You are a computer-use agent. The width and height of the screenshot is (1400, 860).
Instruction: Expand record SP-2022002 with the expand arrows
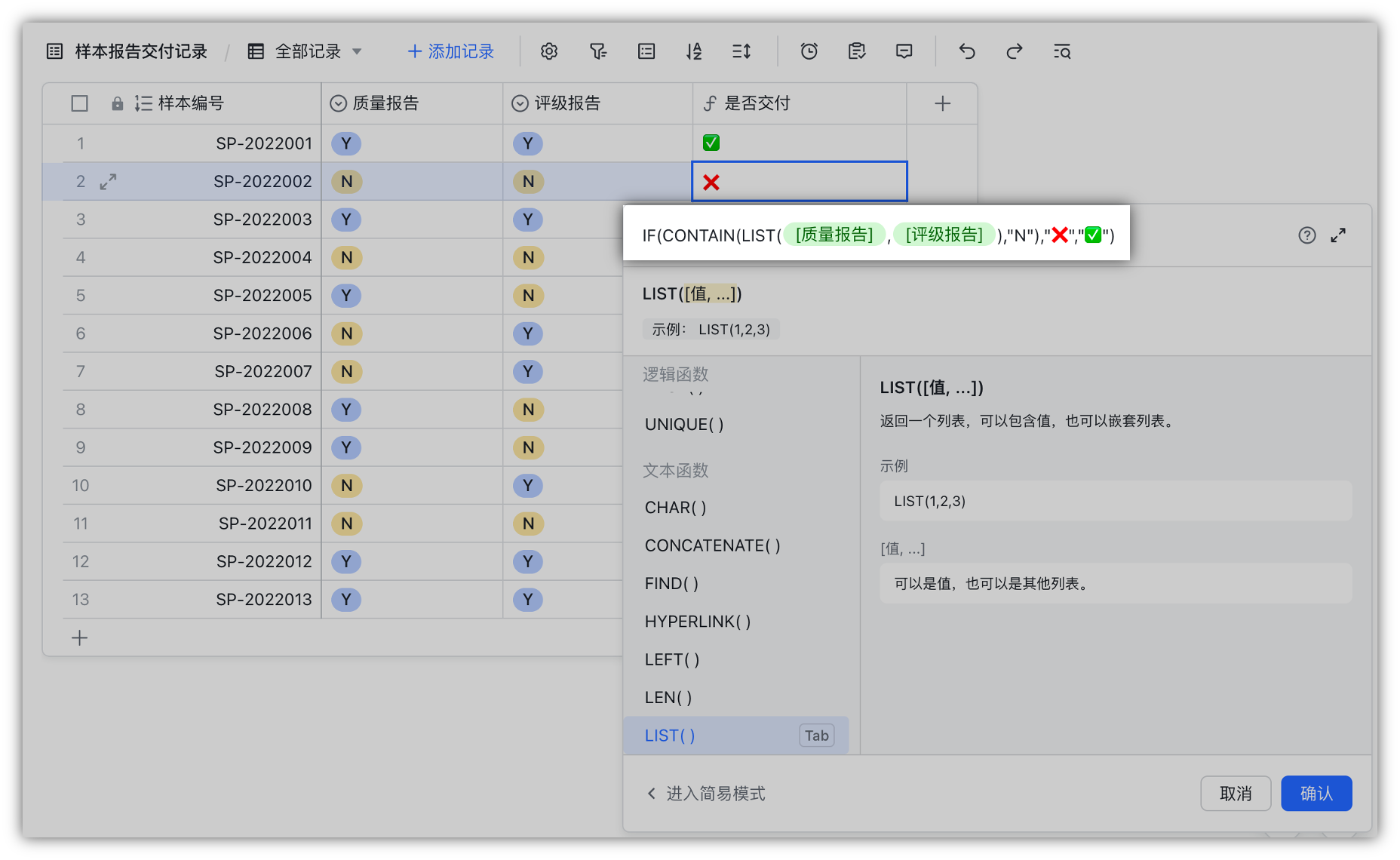click(108, 181)
